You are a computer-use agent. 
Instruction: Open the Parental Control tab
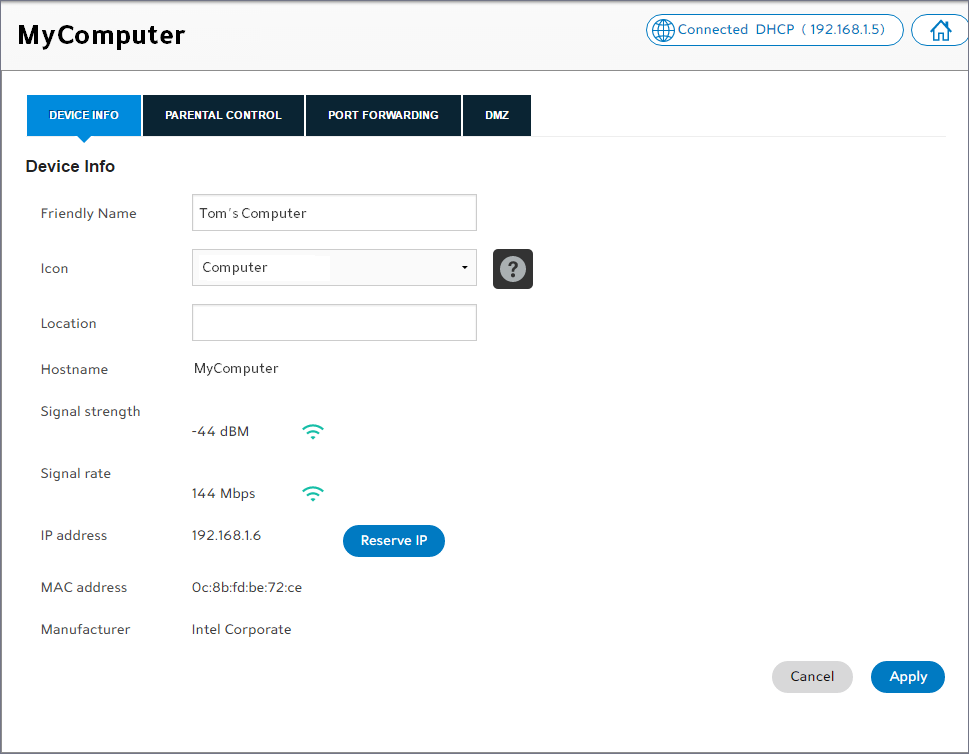tap(223, 115)
